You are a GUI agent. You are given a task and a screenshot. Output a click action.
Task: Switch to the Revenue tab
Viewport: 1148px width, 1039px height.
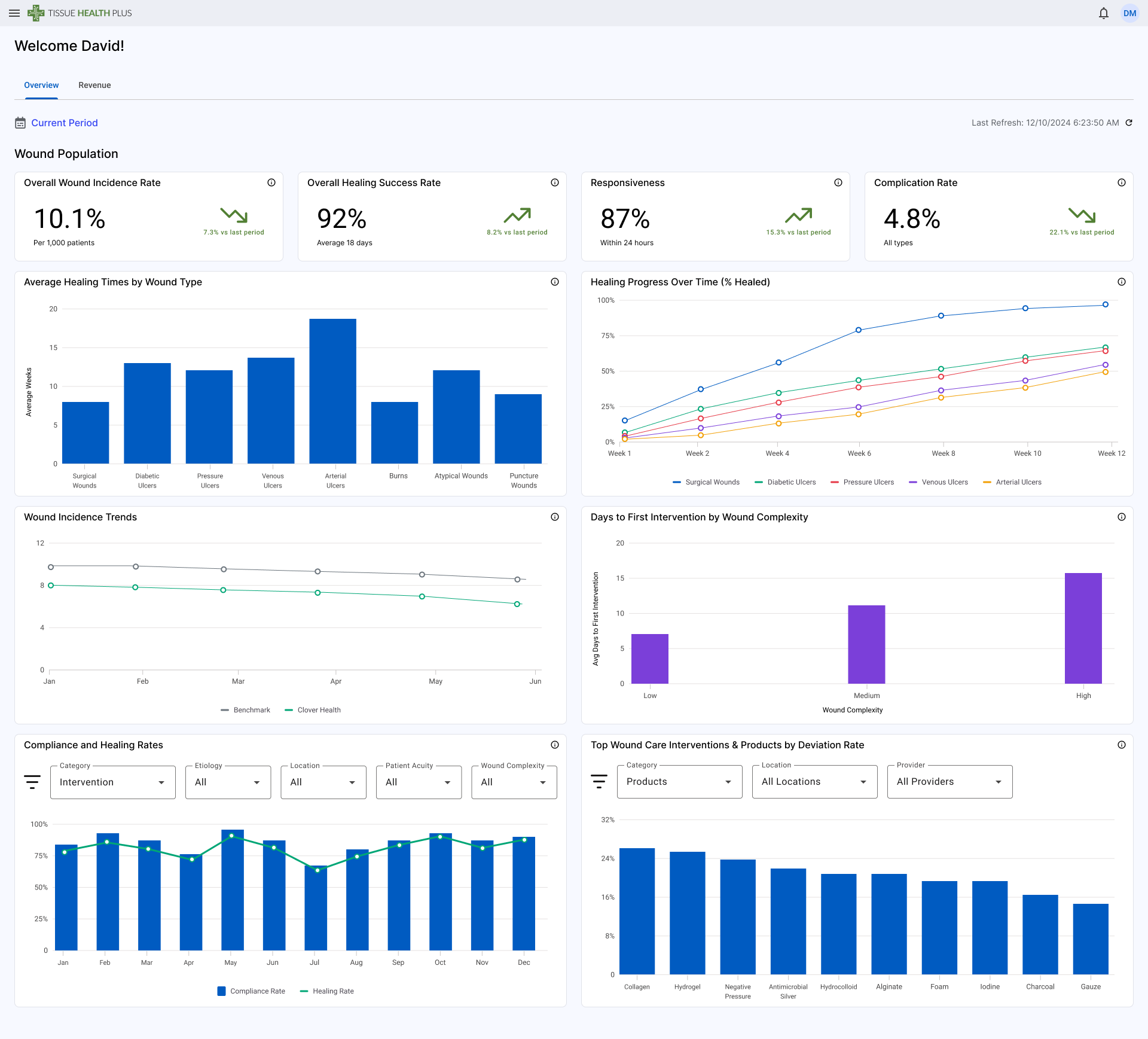[x=94, y=85]
